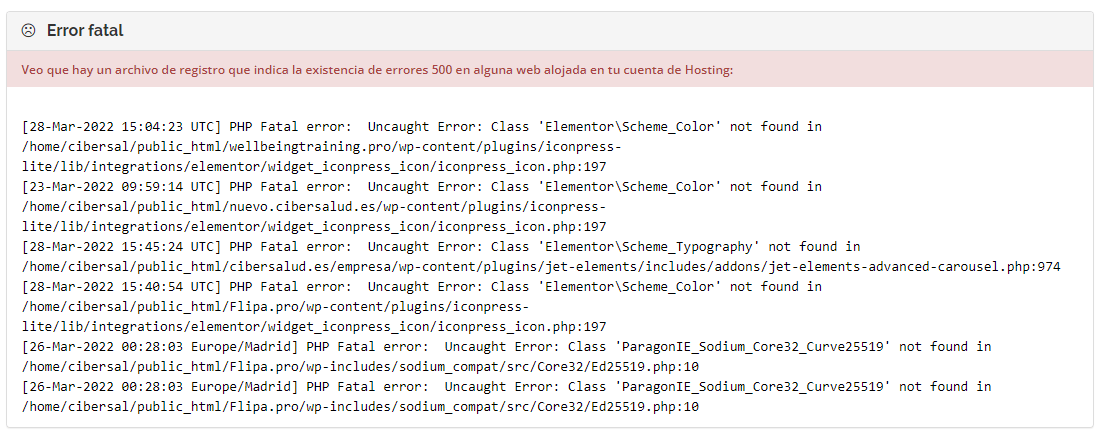Click the Flipa.pro iconpress-lite plugin path line
1108x439 pixels.
[x=275, y=308]
